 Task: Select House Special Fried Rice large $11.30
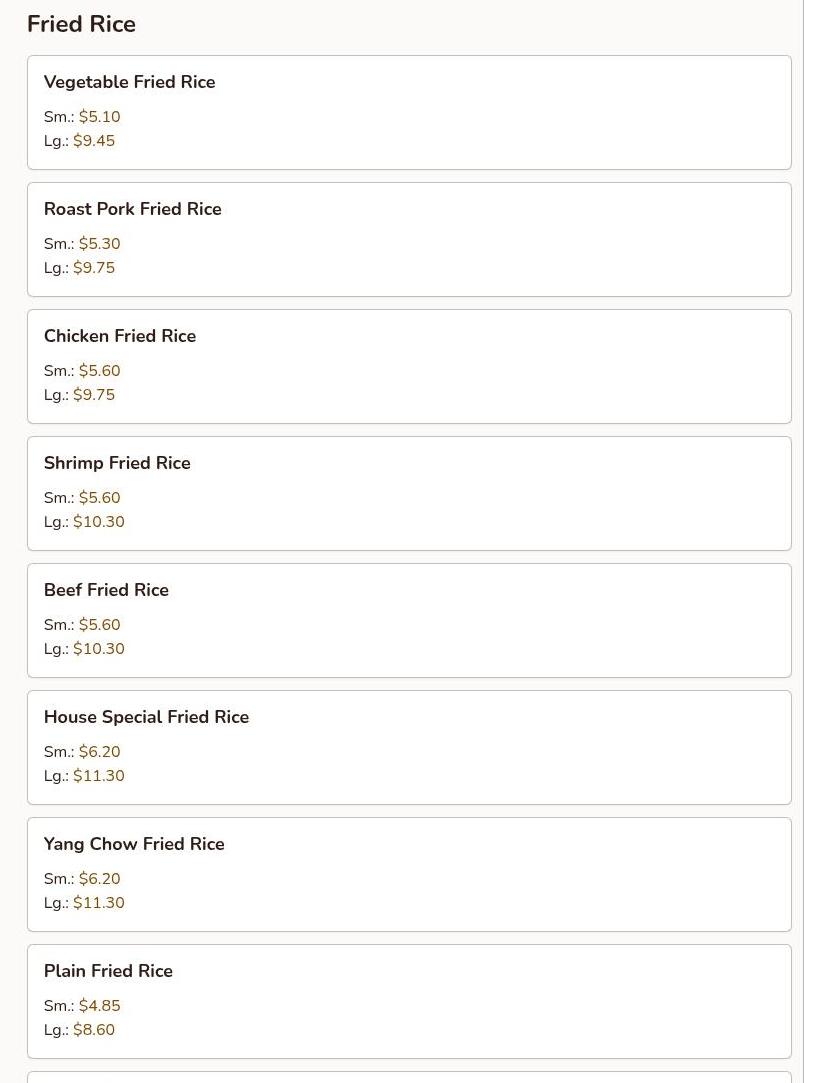[99, 776]
